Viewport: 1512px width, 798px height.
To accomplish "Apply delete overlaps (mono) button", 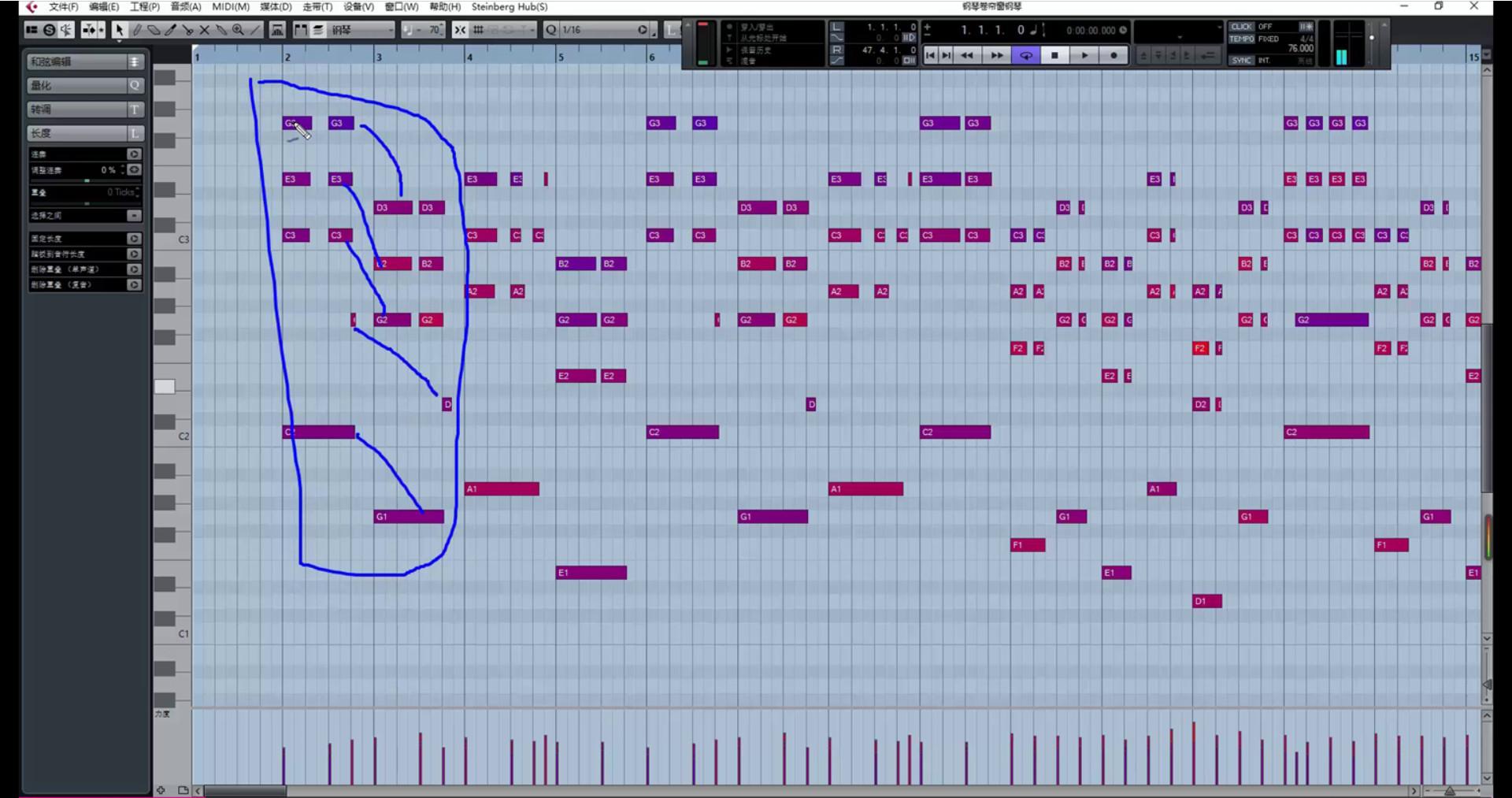I will point(134,269).
